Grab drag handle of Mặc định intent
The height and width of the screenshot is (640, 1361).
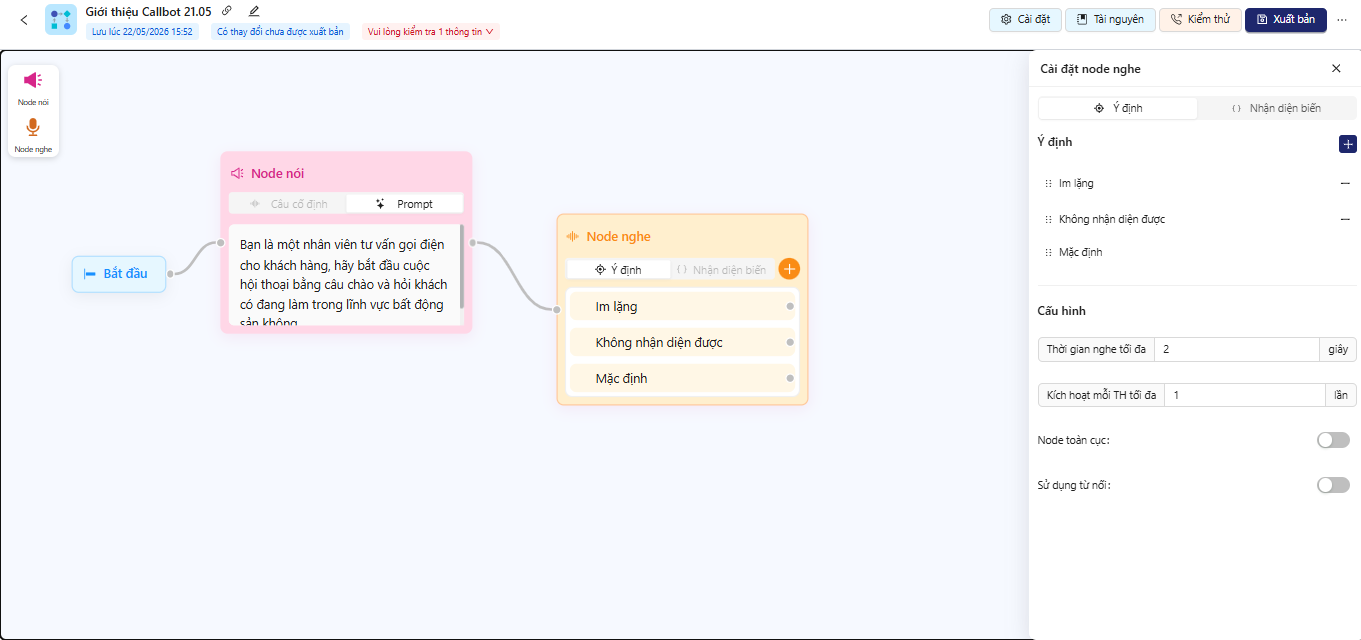pos(1048,253)
